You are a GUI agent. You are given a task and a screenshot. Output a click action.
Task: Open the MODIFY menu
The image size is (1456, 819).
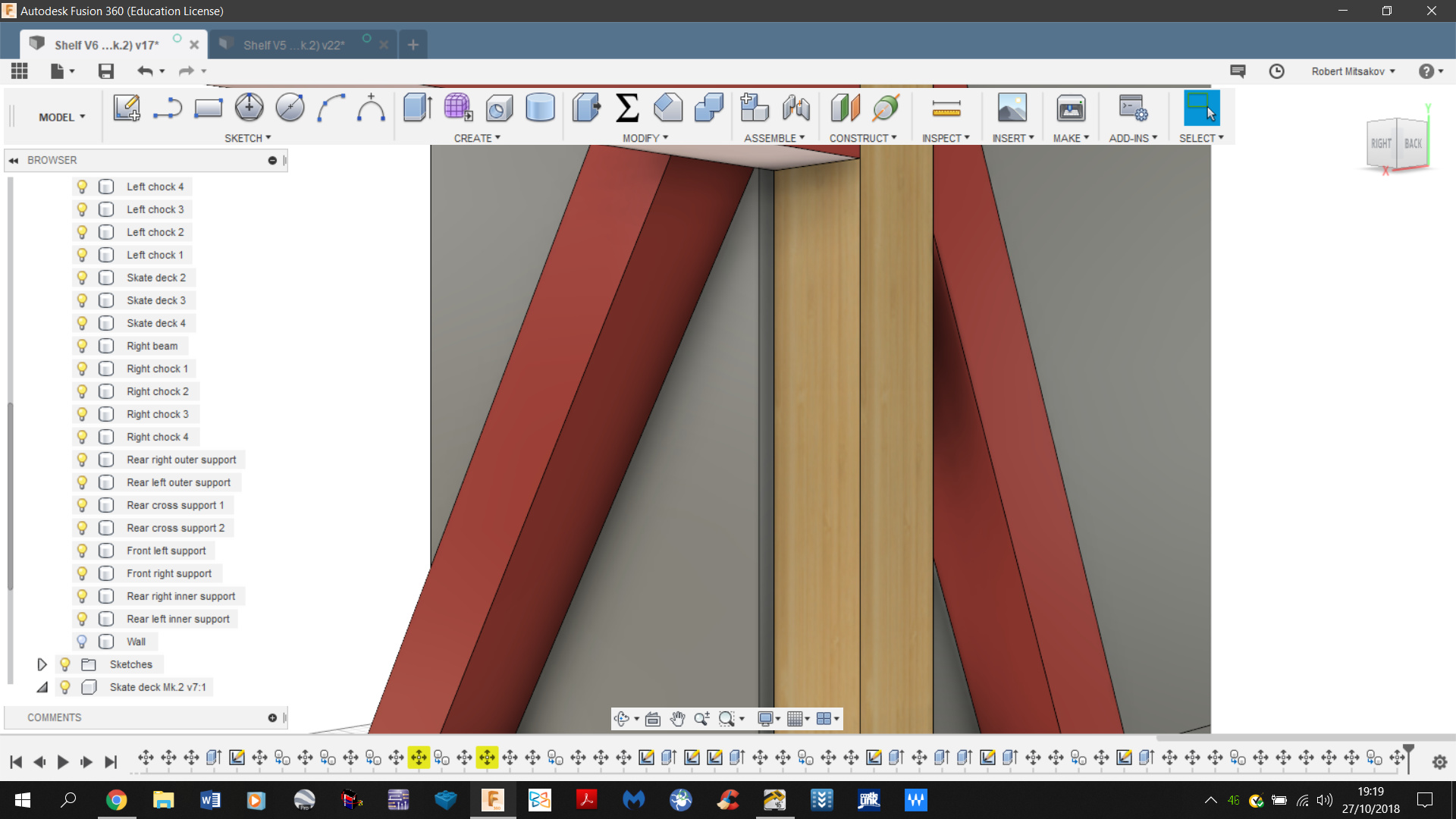[645, 138]
